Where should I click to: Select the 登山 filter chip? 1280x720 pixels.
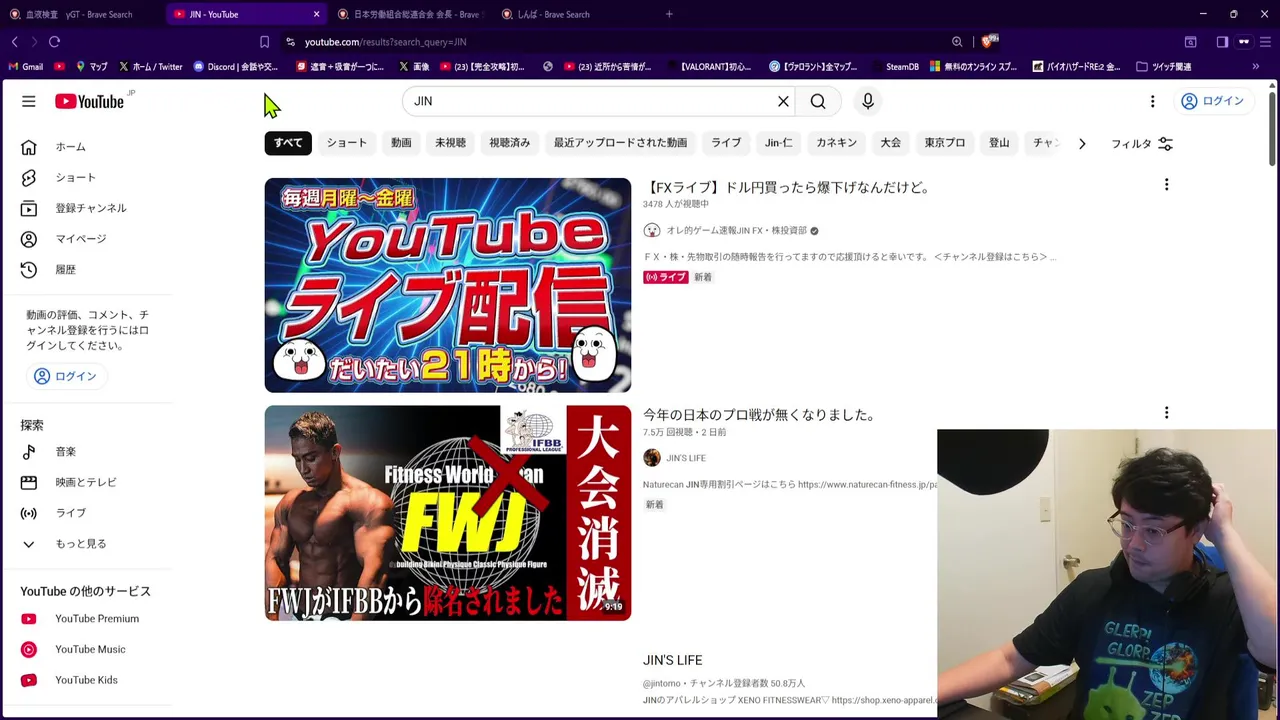(999, 143)
